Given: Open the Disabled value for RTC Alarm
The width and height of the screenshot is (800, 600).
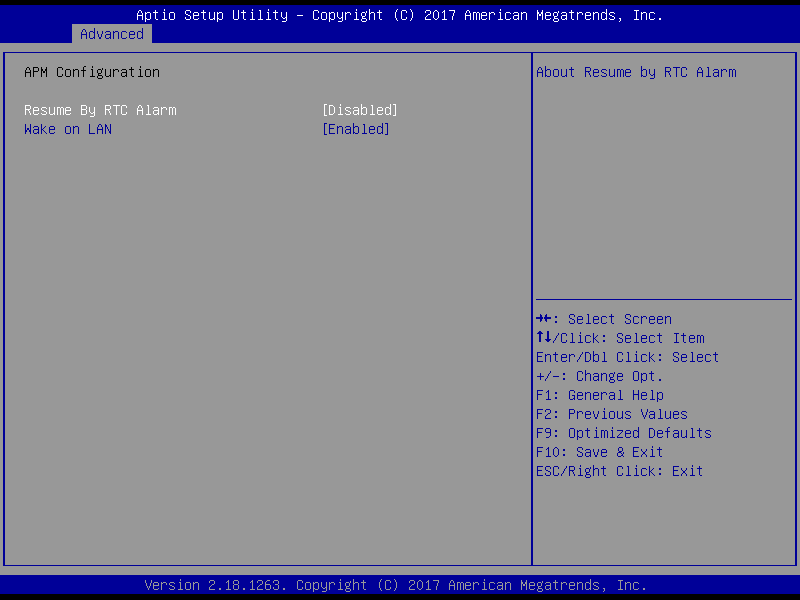Looking at the screenshot, I should (x=359, y=110).
